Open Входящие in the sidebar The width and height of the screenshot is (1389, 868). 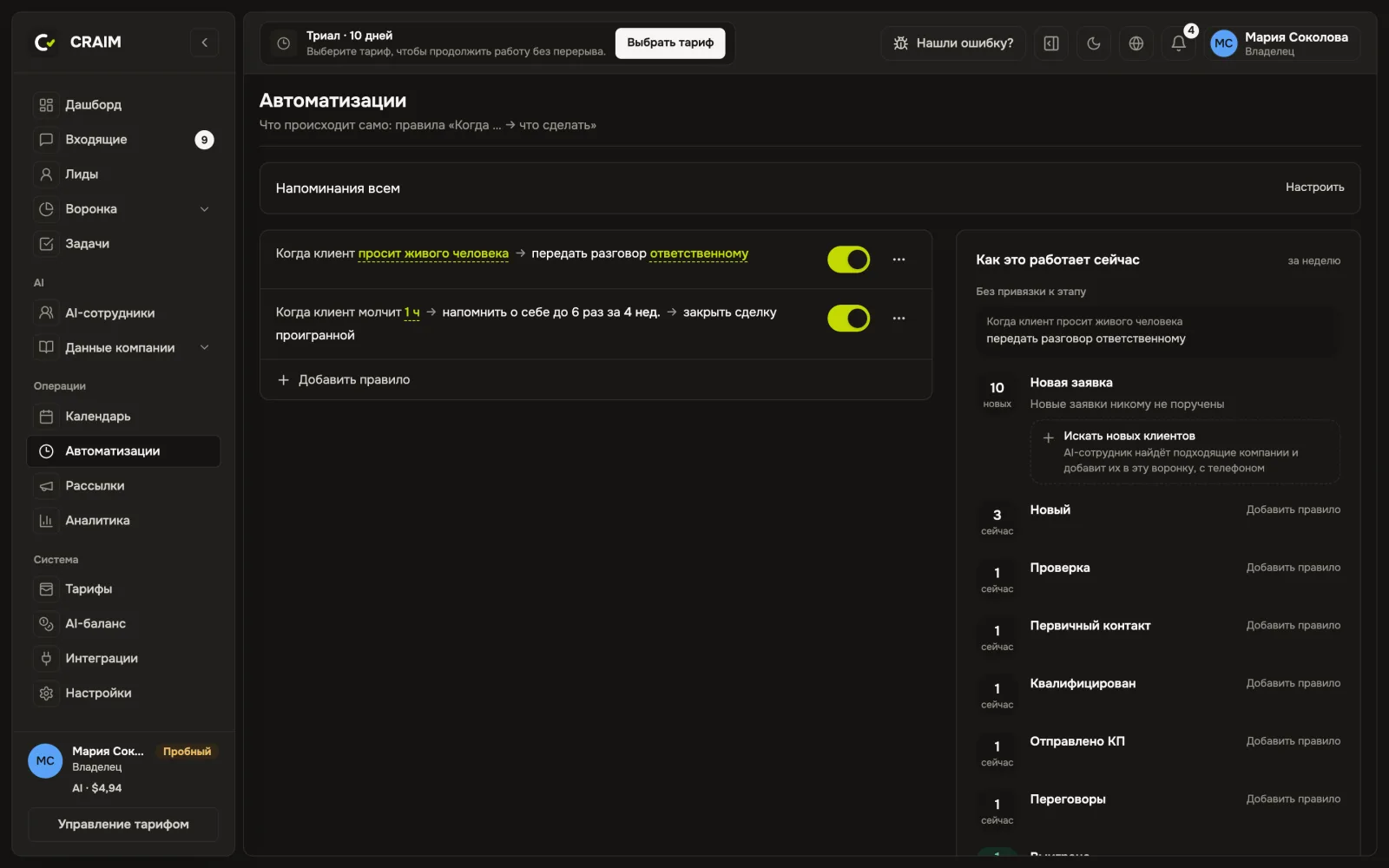click(x=123, y=140)
